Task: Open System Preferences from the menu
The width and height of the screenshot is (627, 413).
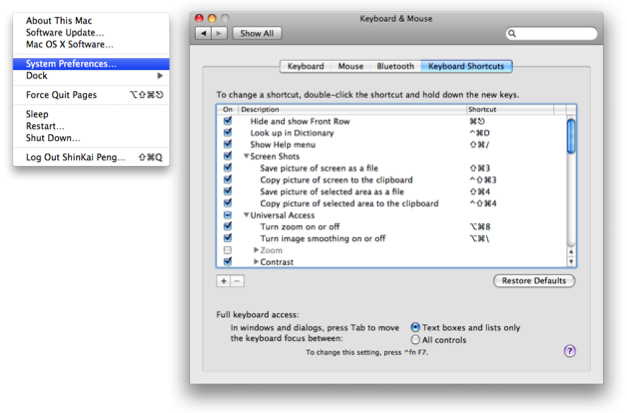Action: pos(91,64)
